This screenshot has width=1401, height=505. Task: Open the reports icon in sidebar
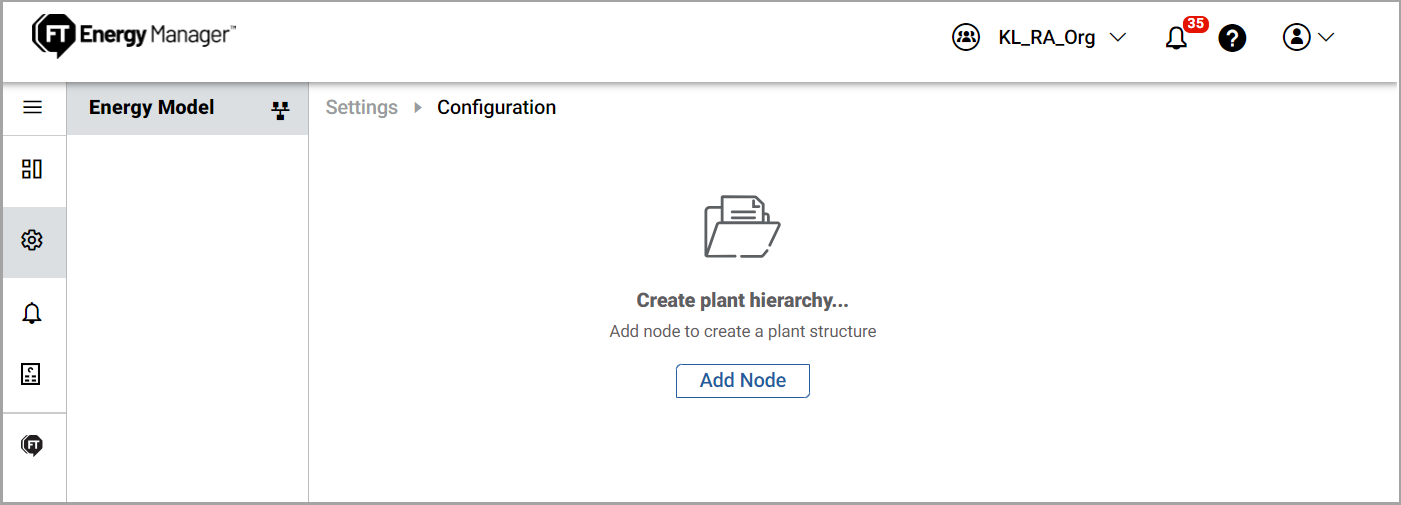[x=32, y=374]
